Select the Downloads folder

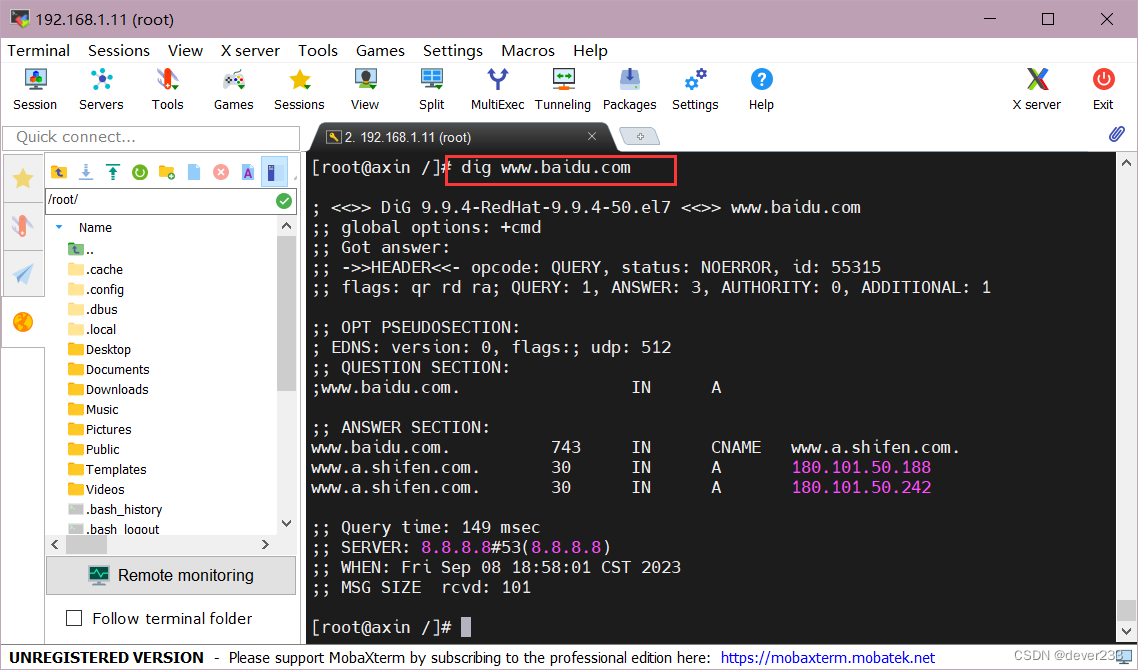108,389
